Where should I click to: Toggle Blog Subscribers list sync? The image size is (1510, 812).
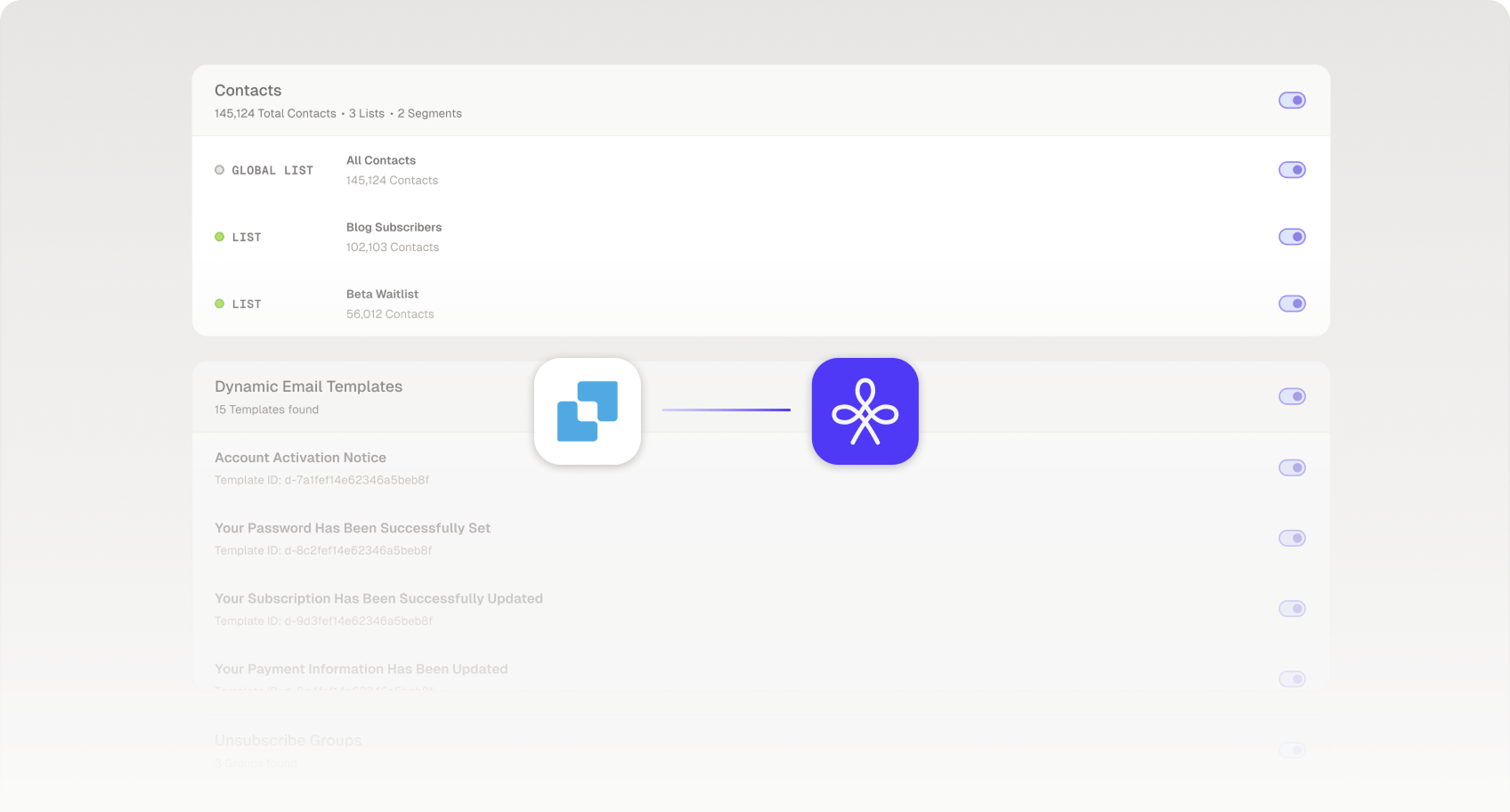(x=1292, y=237)
